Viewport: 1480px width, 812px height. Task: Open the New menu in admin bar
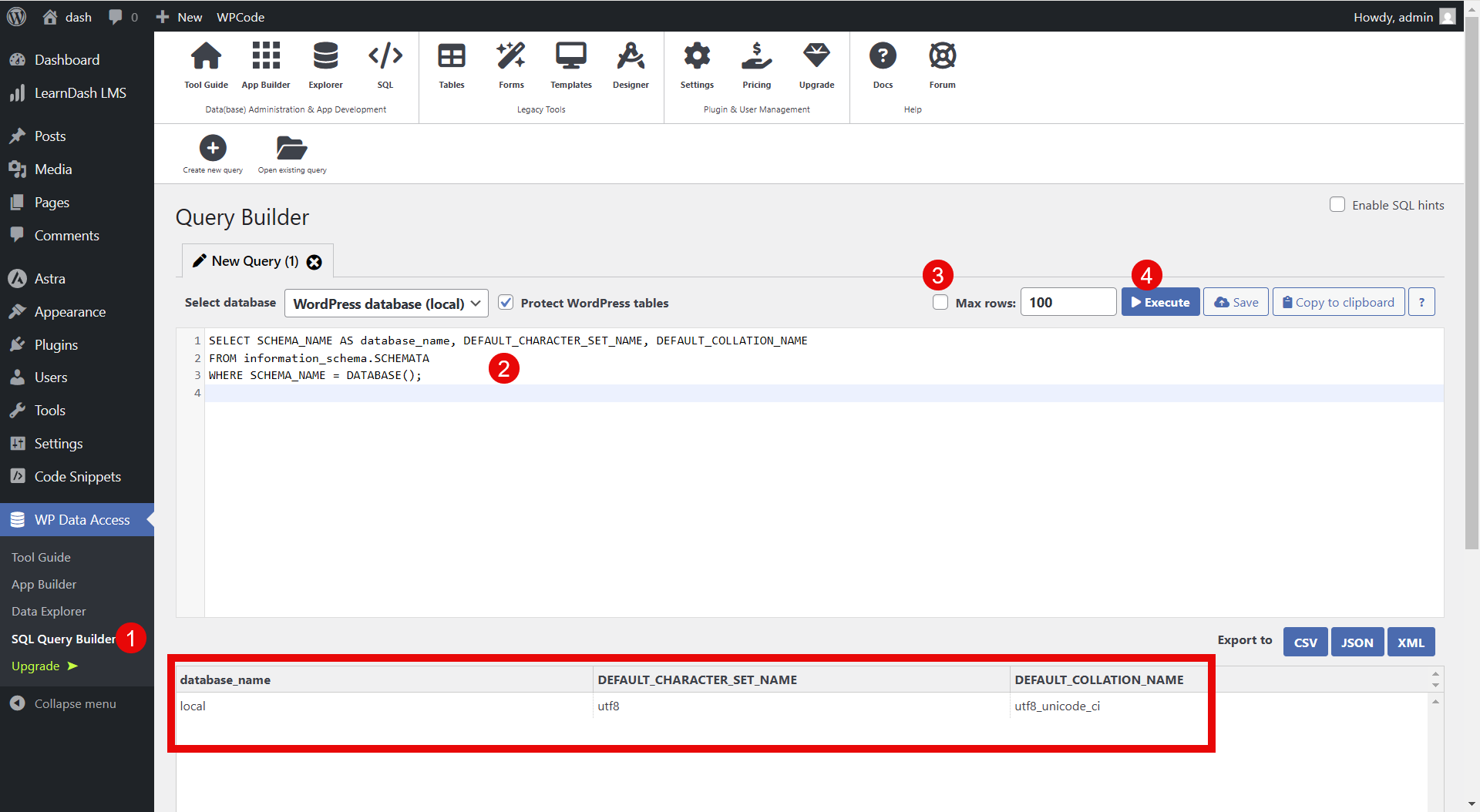click(x=180, y=17)
